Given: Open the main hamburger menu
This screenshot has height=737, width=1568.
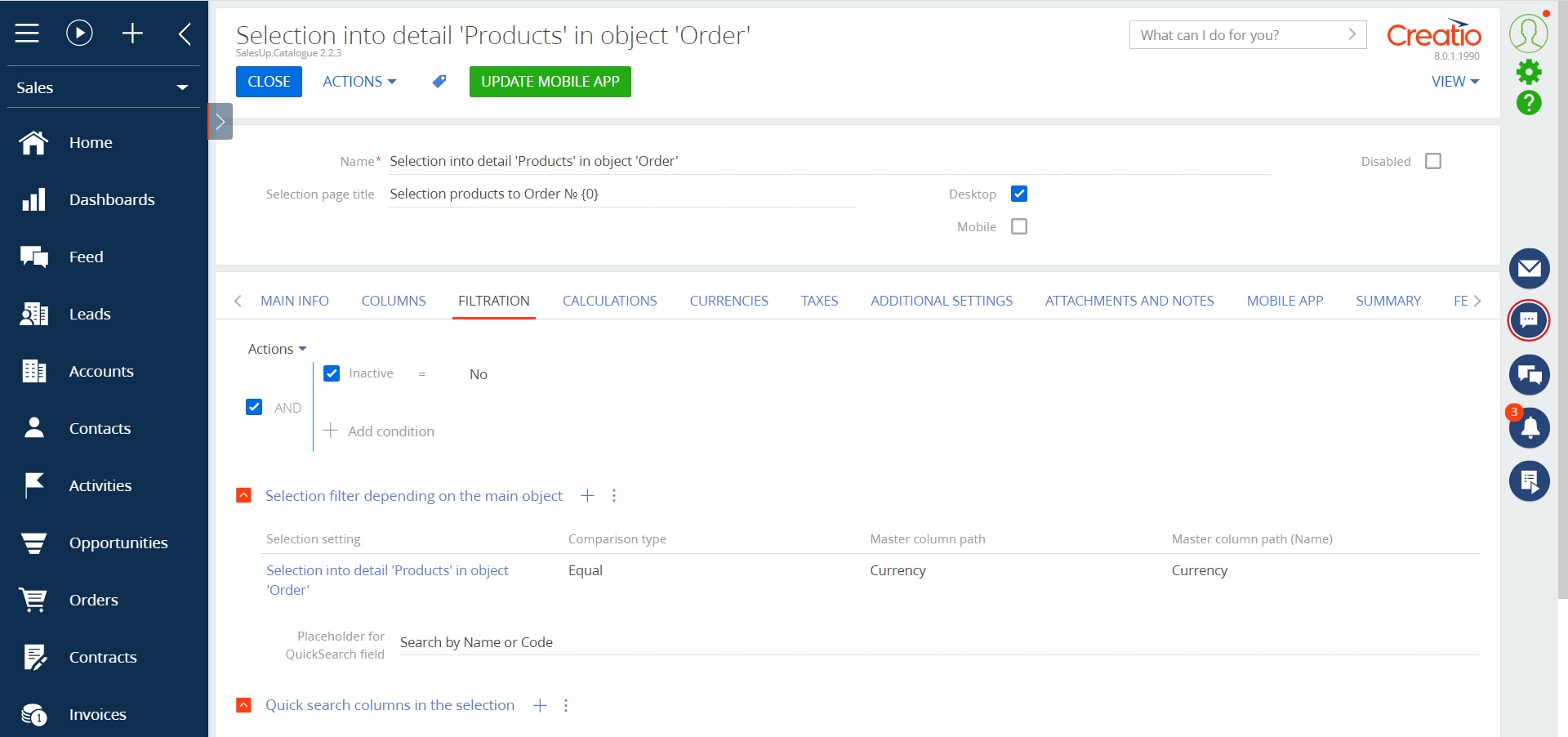Looking at the screenshot, I should 26,33.
